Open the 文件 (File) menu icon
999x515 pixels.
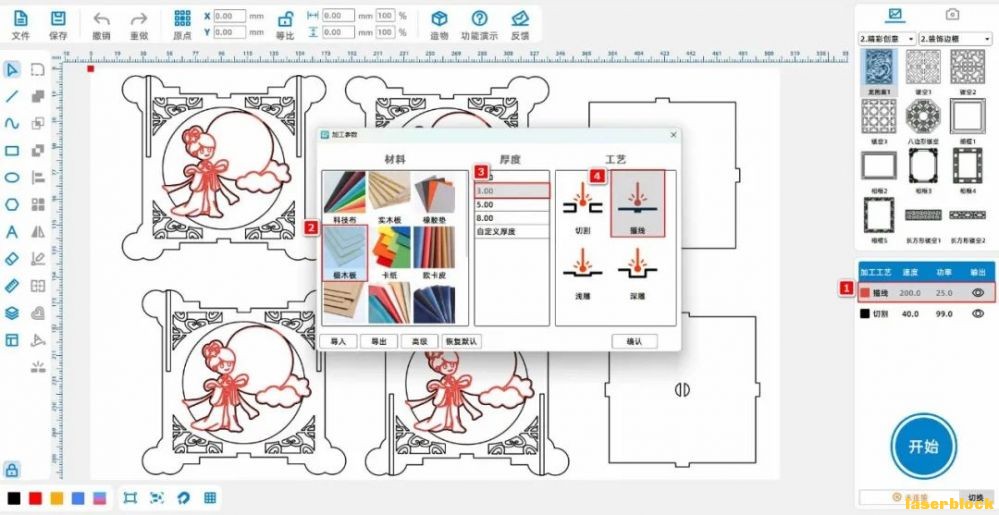click(20, 18)
